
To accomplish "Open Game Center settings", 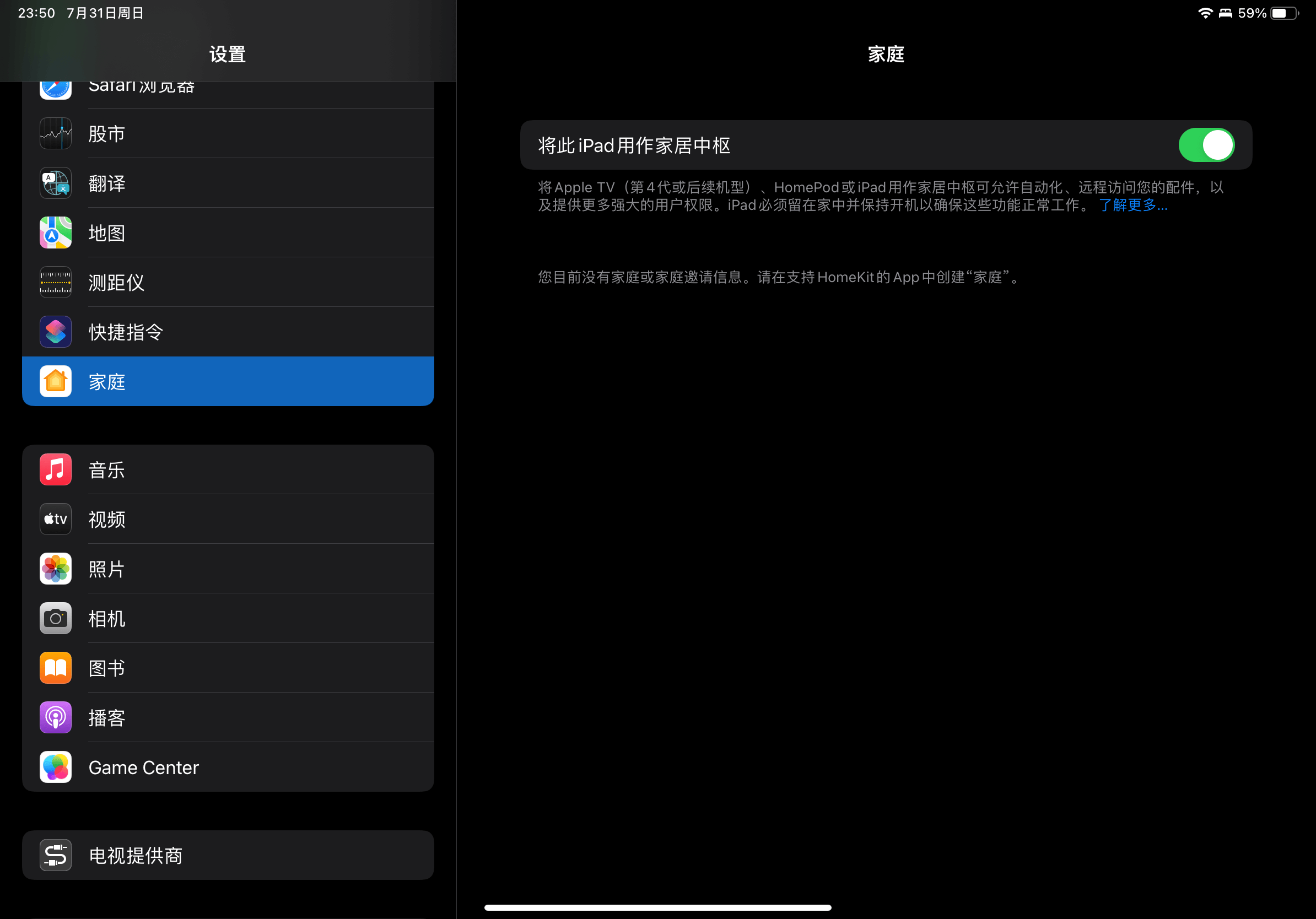I will (x=227, y=767).
